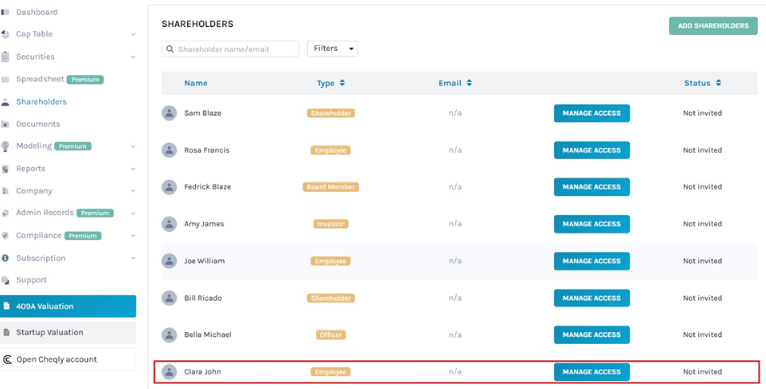Click the Modeling lightbulb icon
Screen dimensions: 766x389
(5, 146)
